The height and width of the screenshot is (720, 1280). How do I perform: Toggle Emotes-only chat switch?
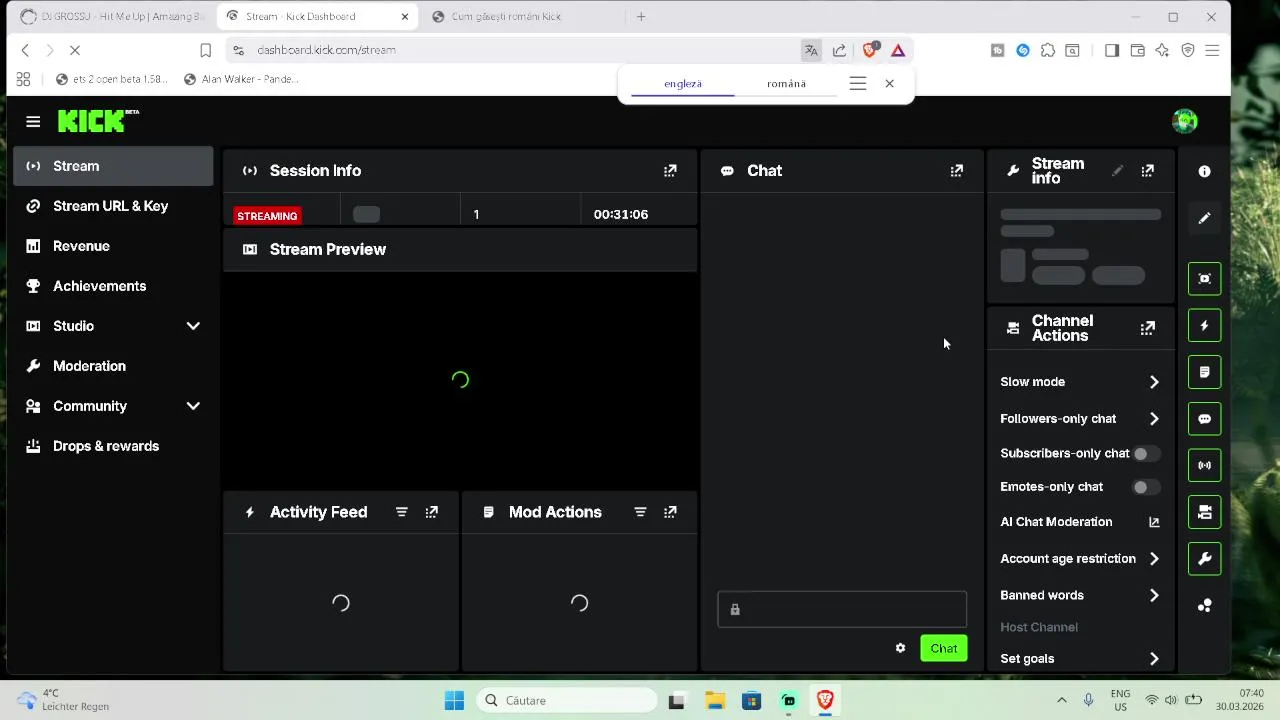(x=1146, y=487)
